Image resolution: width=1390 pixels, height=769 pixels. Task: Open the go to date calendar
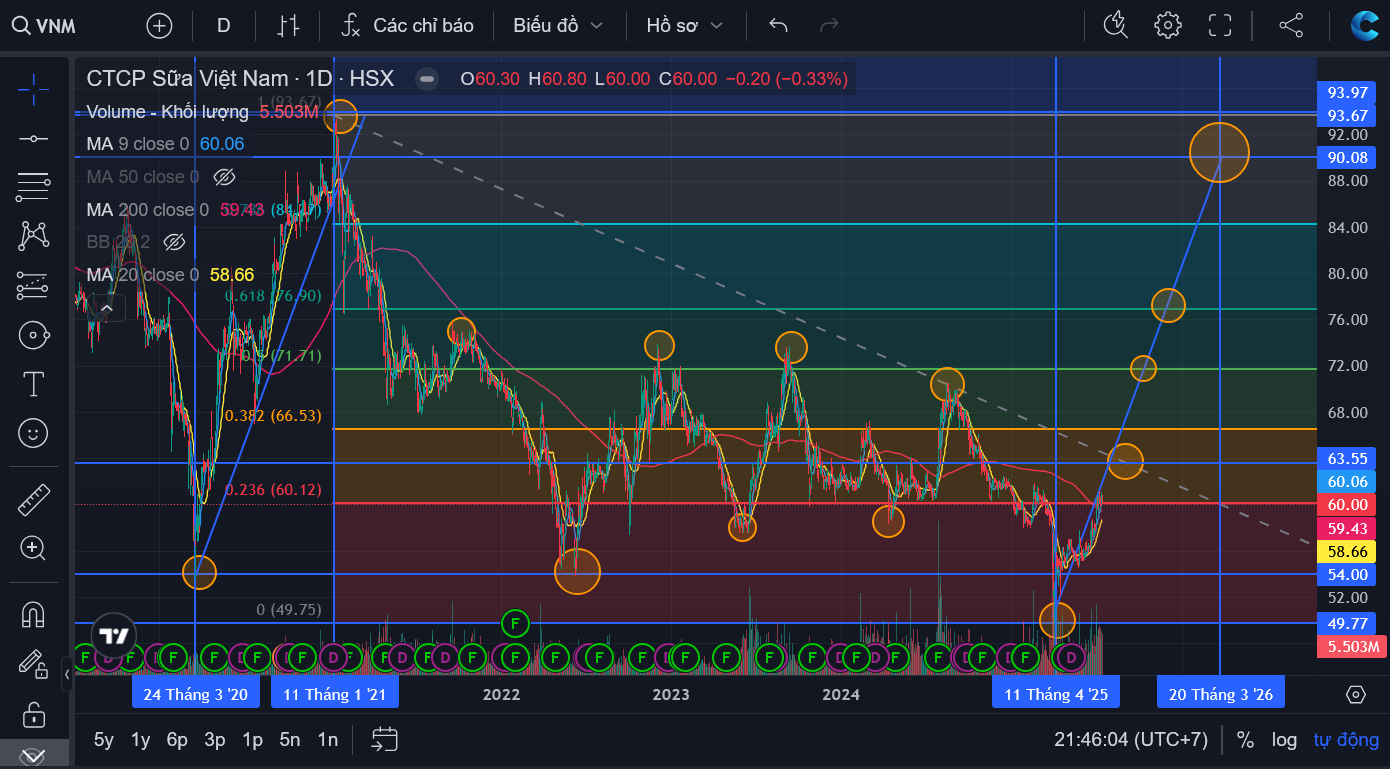(385, 740)
